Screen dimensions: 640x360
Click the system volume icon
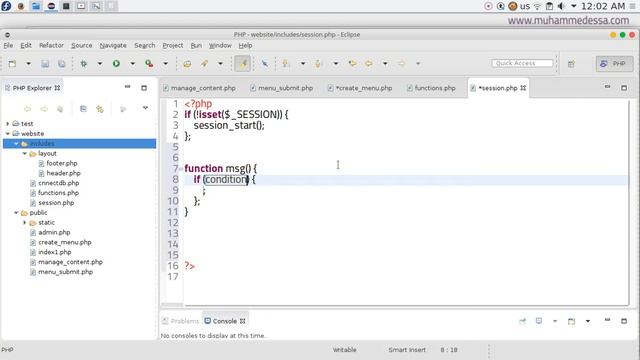(x=562, y=6)
